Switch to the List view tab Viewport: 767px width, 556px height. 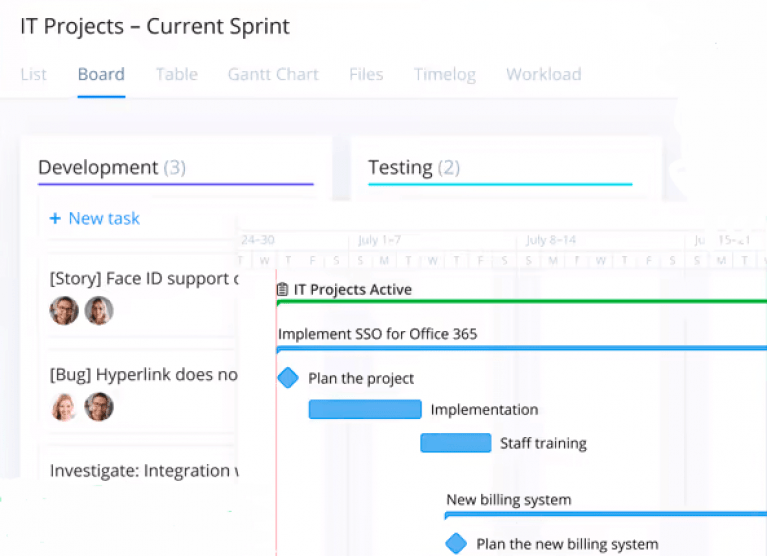pos(33,75)
